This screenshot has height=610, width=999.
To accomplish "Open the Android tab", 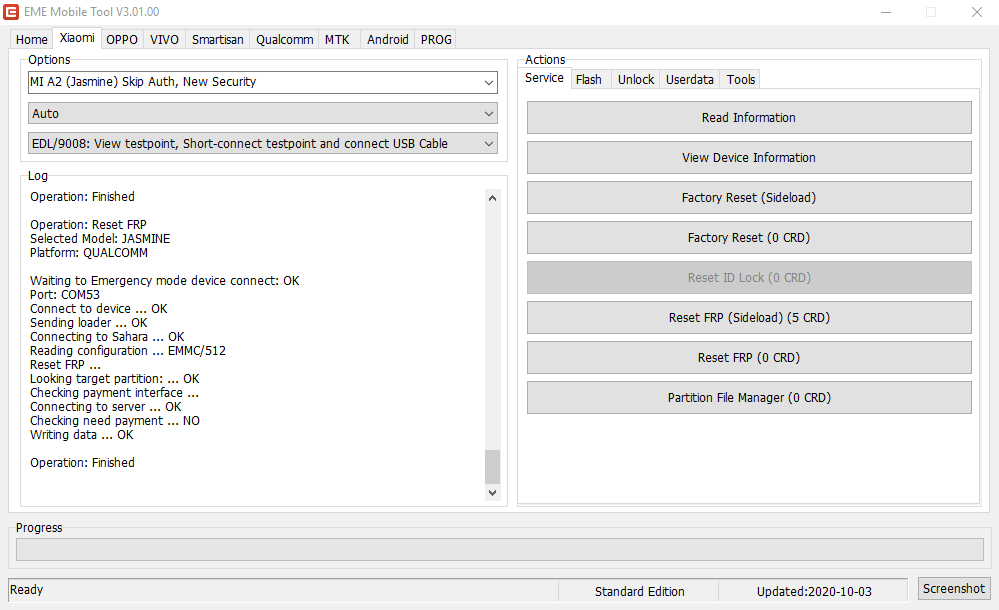I will pos(387,40).
